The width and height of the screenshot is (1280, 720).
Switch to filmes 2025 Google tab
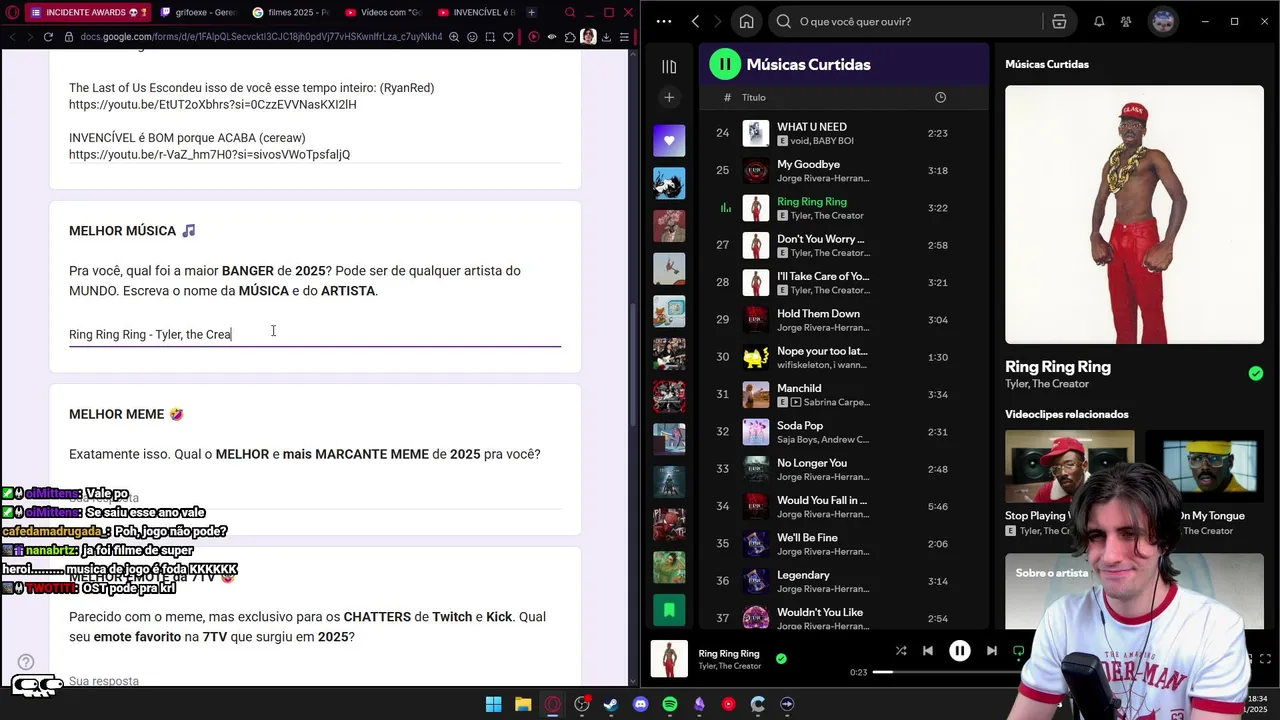coord(290,12)
